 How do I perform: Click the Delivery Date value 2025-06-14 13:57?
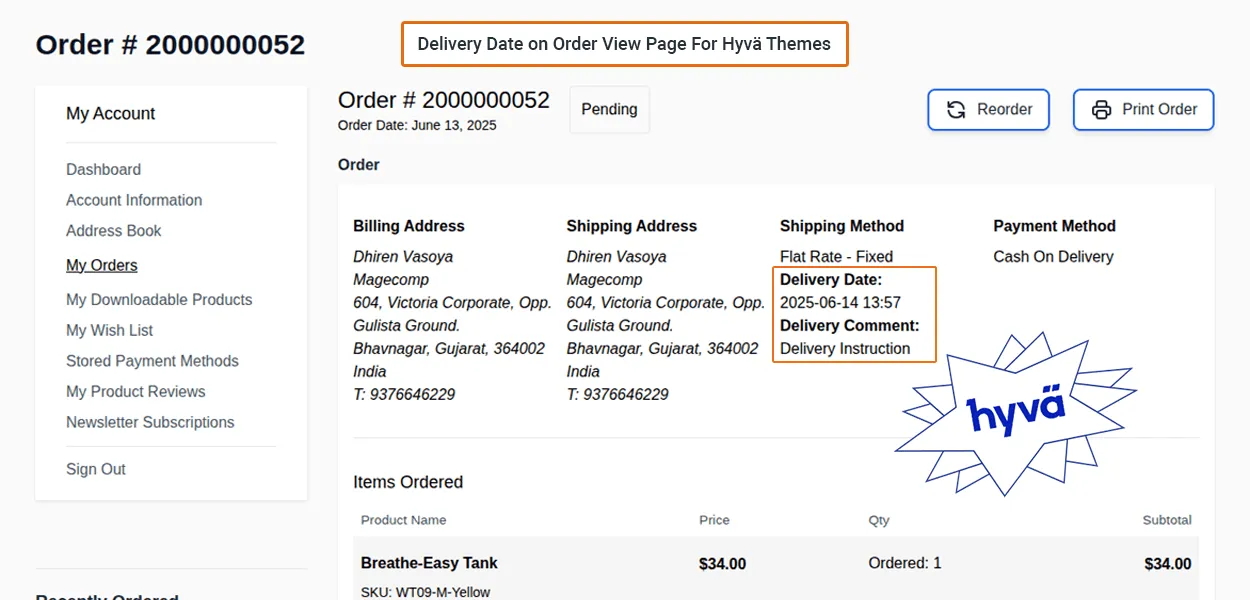coord(840,302)
